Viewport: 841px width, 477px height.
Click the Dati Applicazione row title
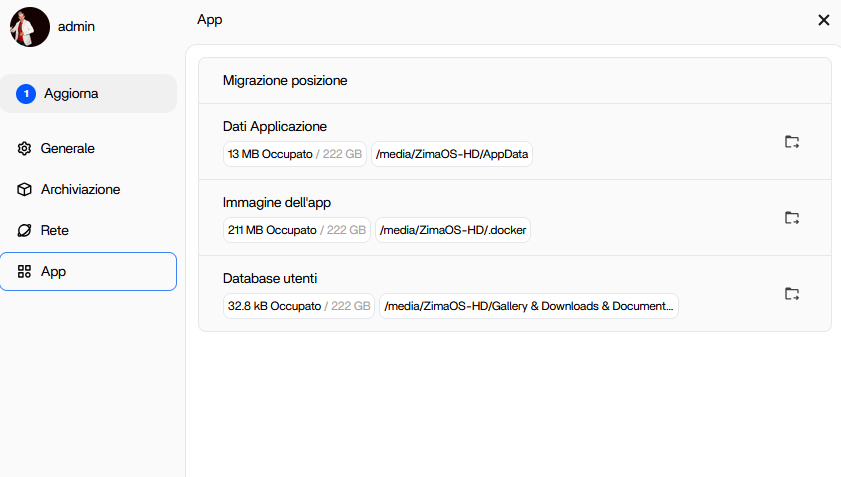tap(274, 127)
